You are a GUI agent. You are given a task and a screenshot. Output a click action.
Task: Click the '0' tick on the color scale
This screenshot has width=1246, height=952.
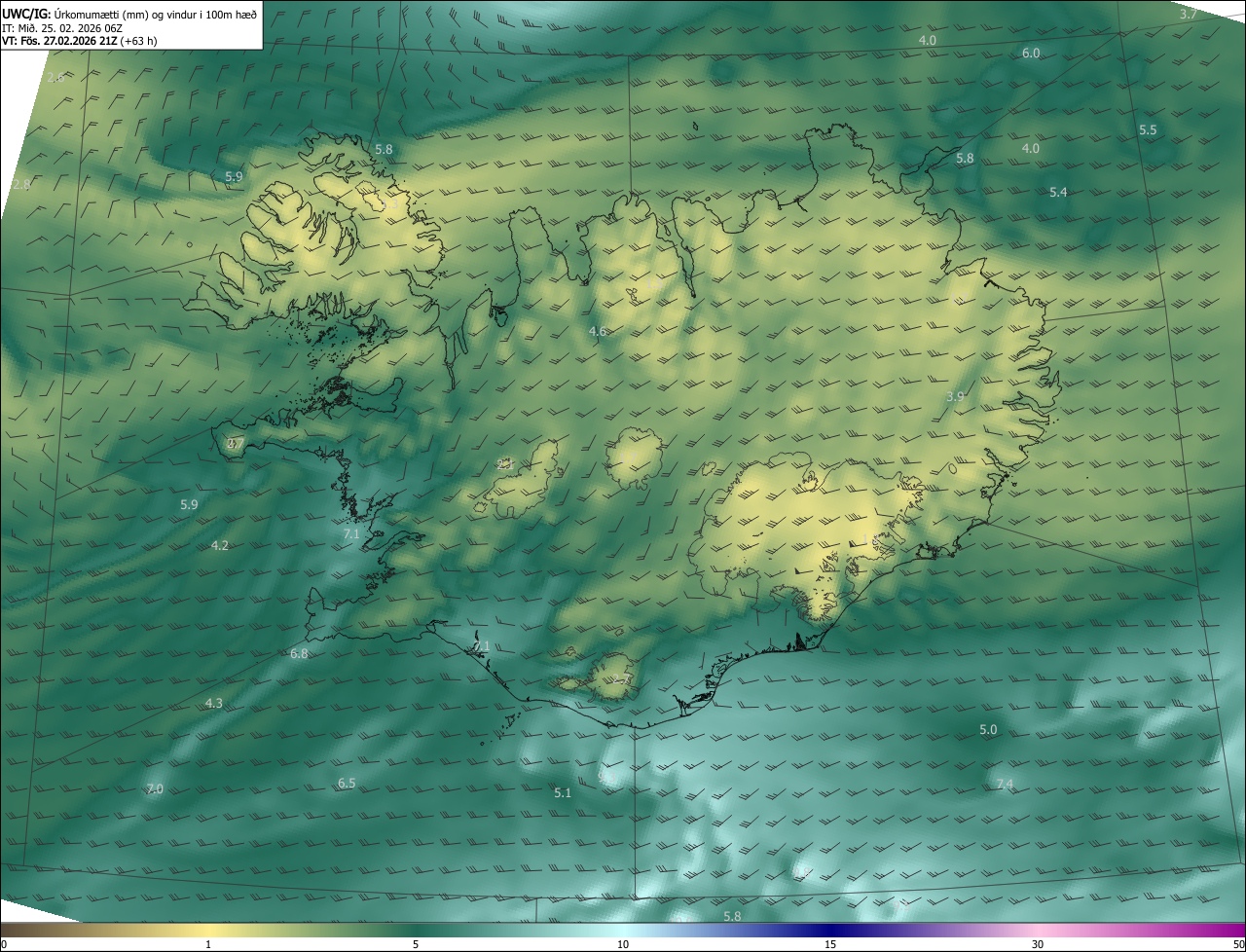tap(4, 944)
